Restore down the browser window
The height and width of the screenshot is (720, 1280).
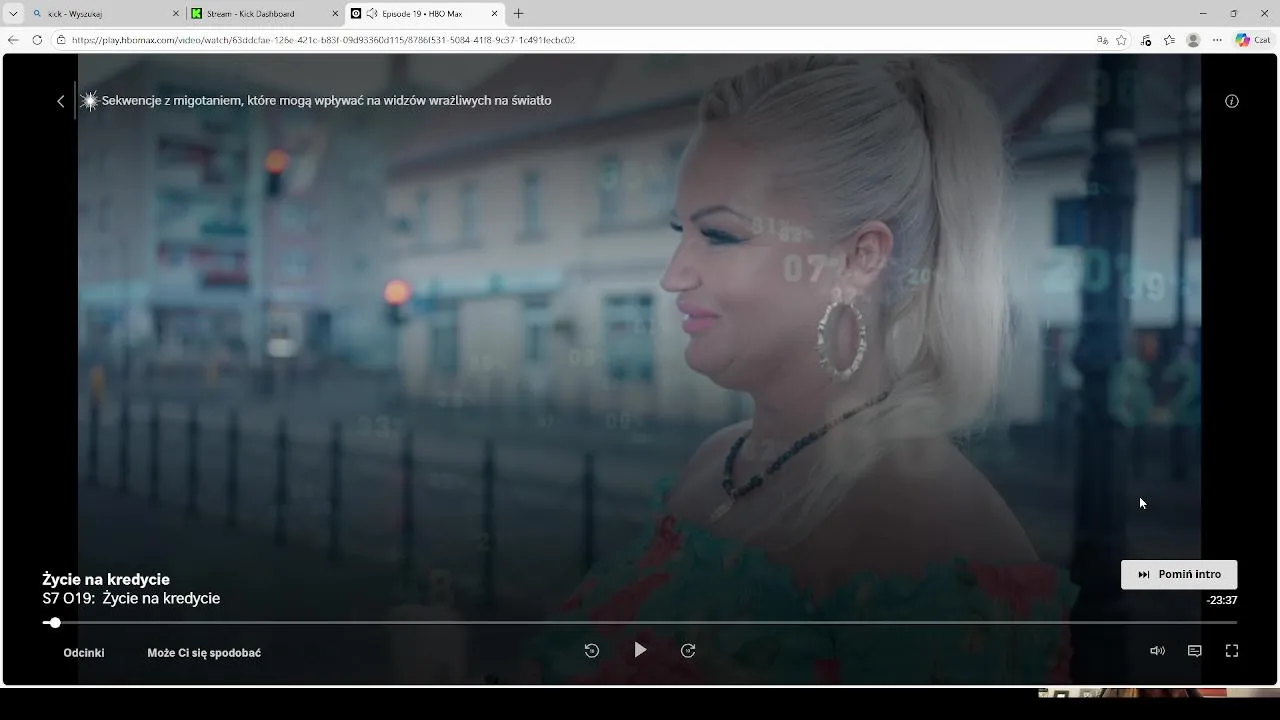point(1233,14)
